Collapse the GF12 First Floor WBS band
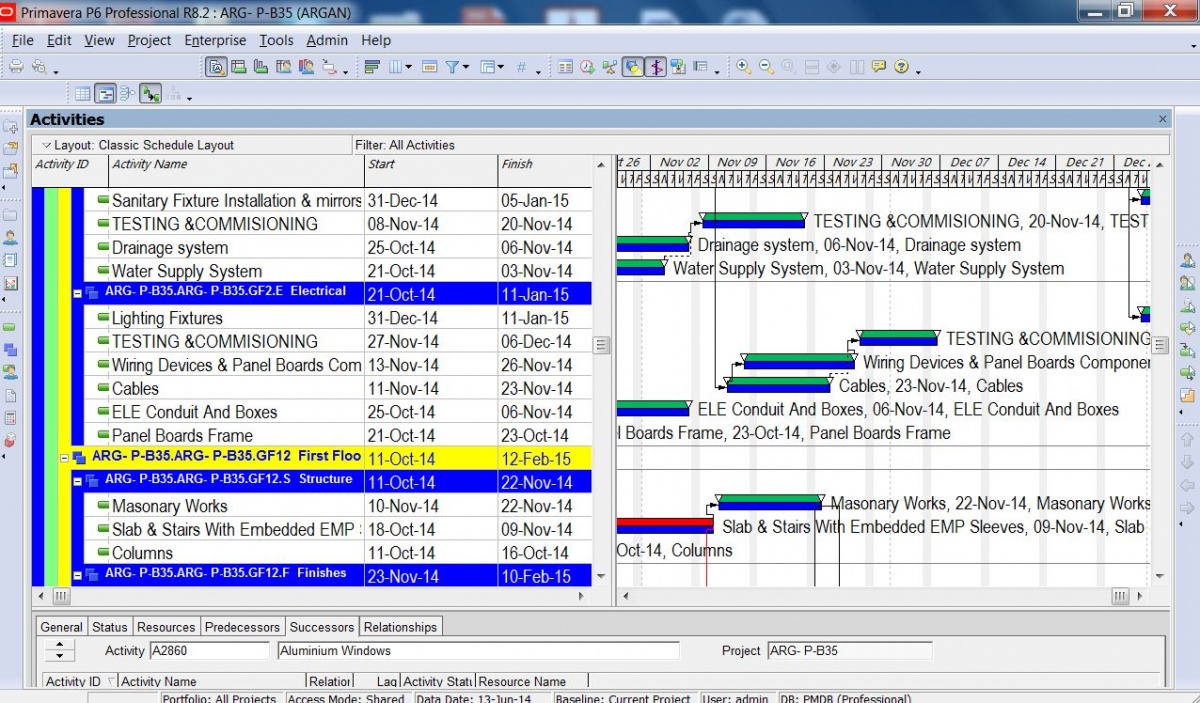The image size is (1200, 703). [65, 458]
